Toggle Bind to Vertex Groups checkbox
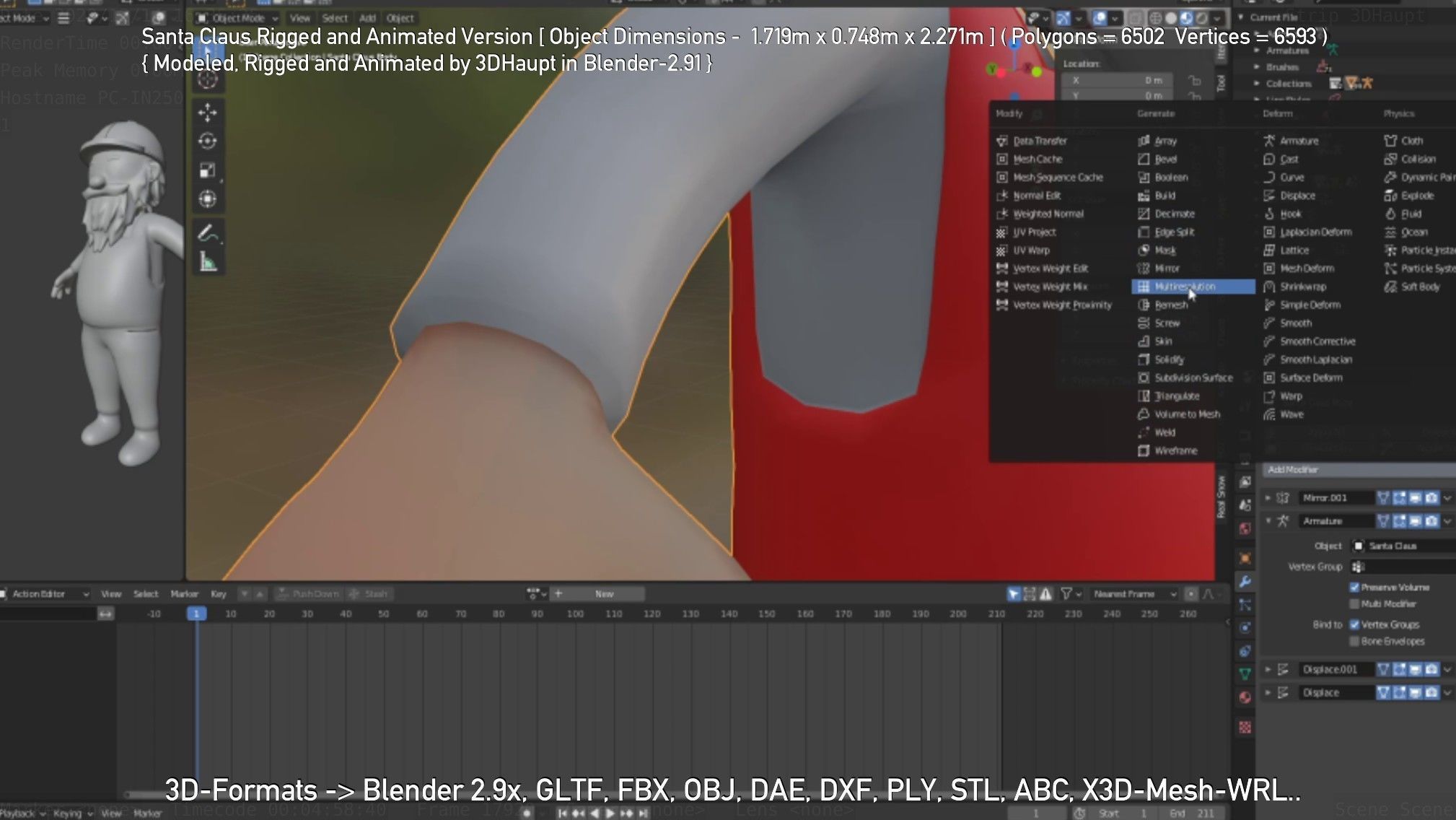Viewport: 1456px width, 820px height. [1354, 624]
